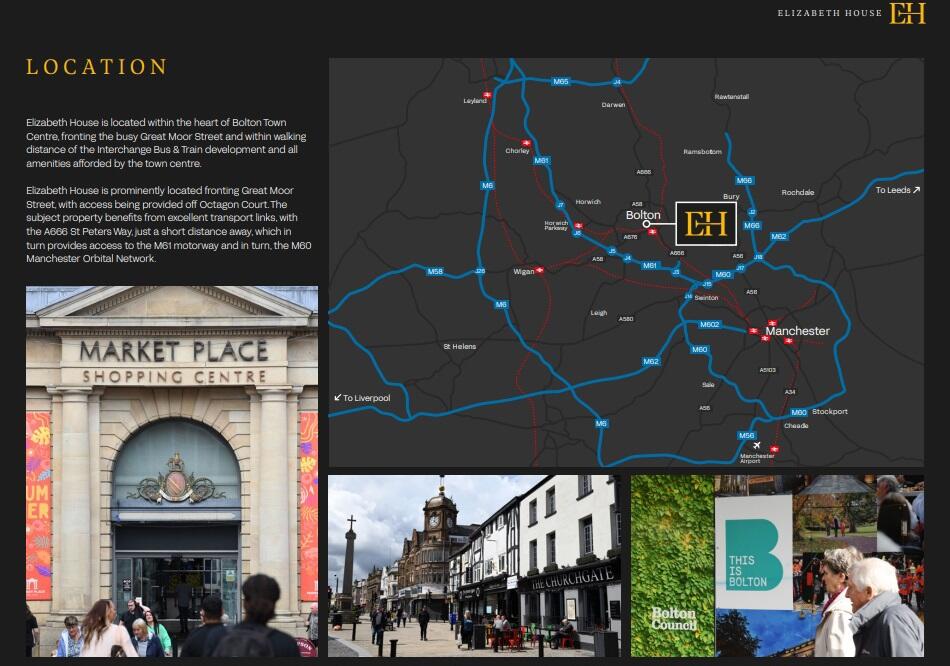950x666 pixels.
Task: Open the Market Place Shopping Centre photo
Action: pos(172,471)
